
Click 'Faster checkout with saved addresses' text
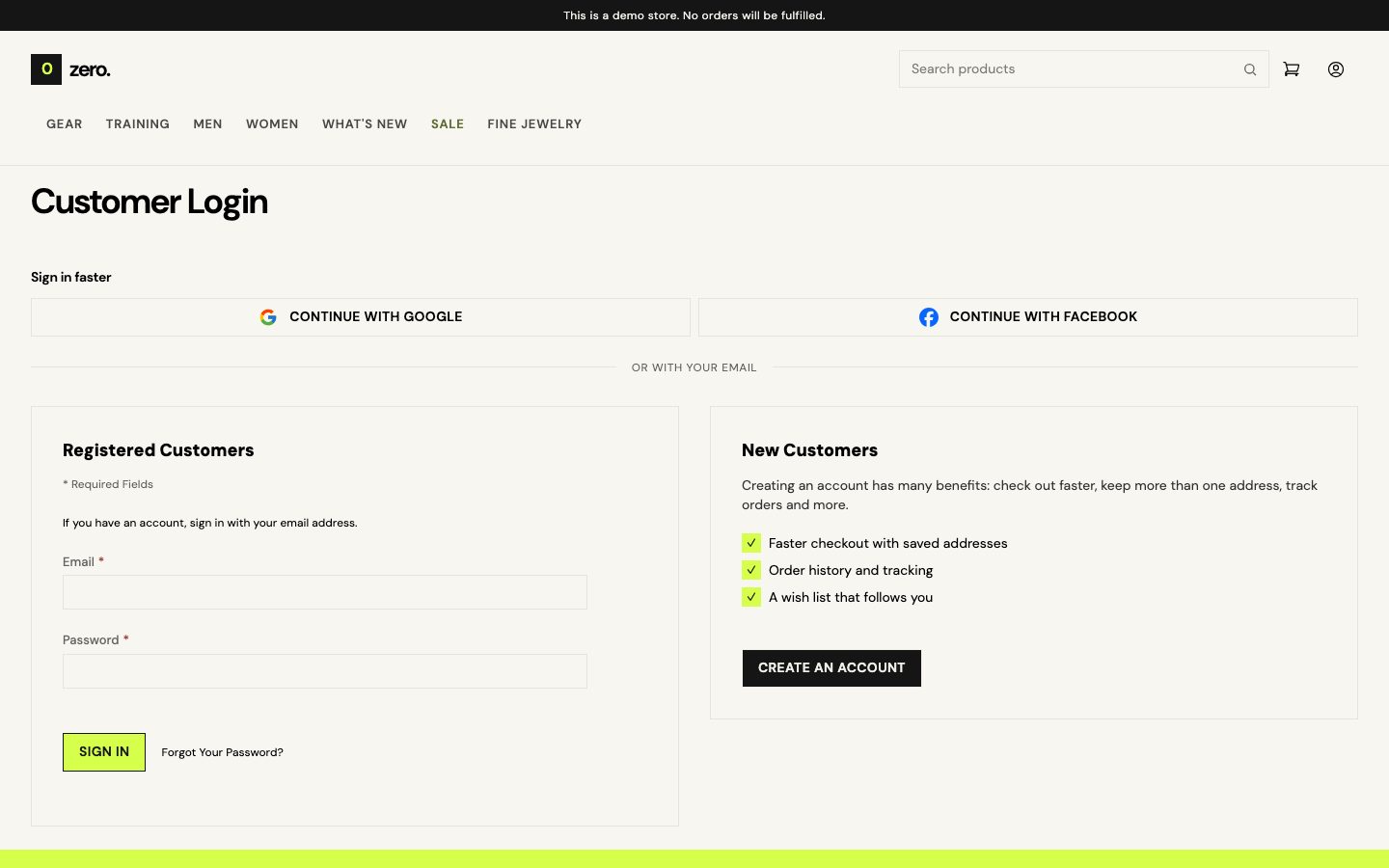click(x=888, y=543)
